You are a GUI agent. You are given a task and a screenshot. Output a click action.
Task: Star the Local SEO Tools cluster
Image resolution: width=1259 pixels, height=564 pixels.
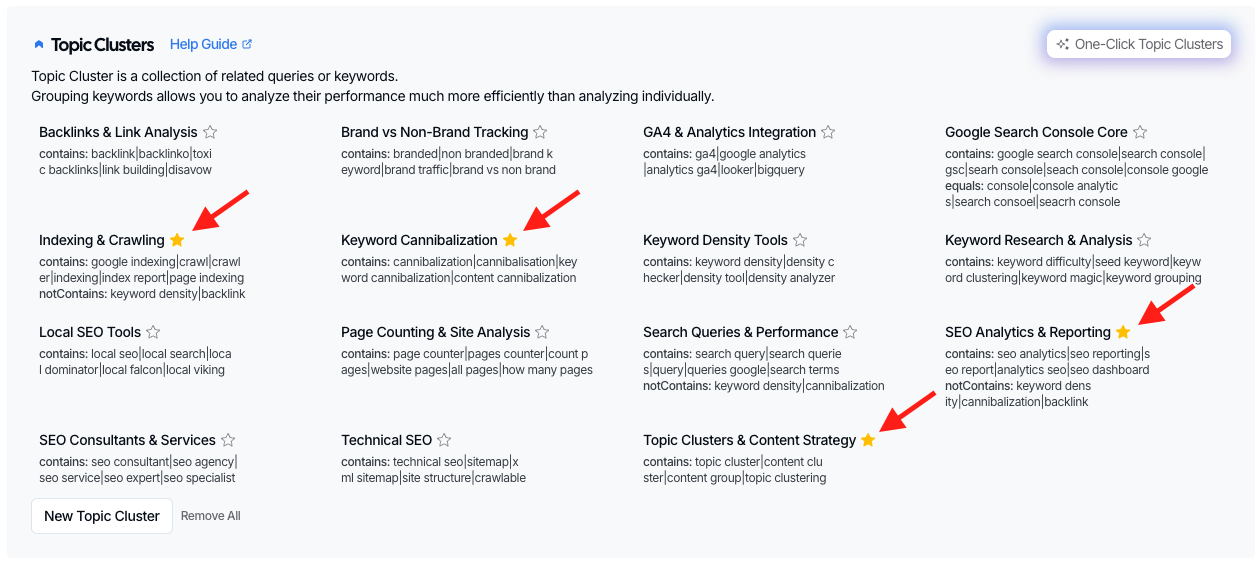click(153, 332)
